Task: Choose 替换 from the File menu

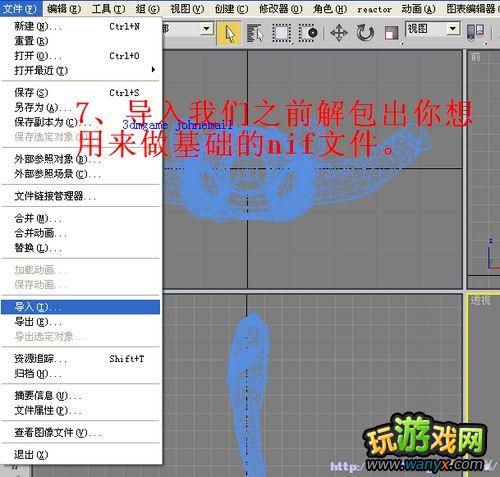Action: pyautogui.click(x=81, y=248)
